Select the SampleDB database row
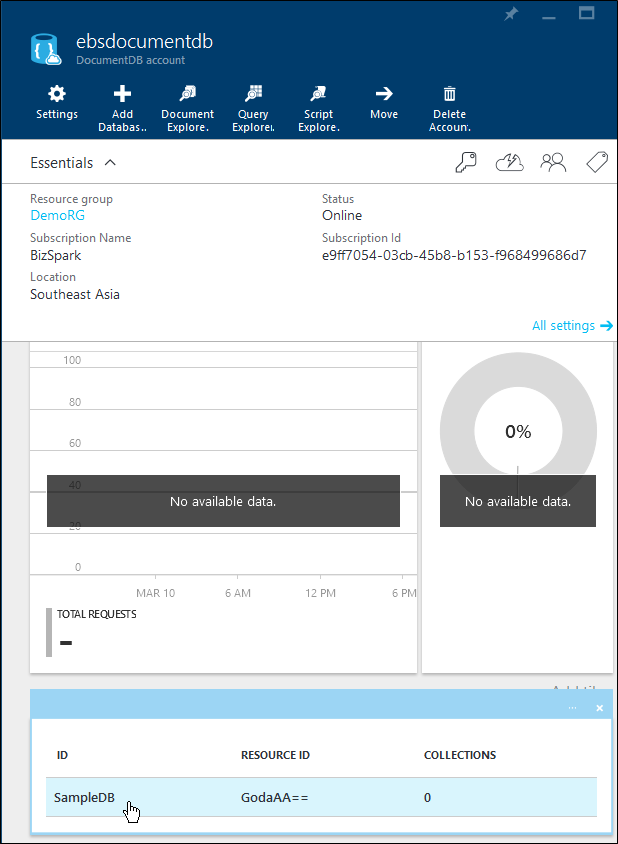Screen dimensions: 618x844 (x=321, y=797)
